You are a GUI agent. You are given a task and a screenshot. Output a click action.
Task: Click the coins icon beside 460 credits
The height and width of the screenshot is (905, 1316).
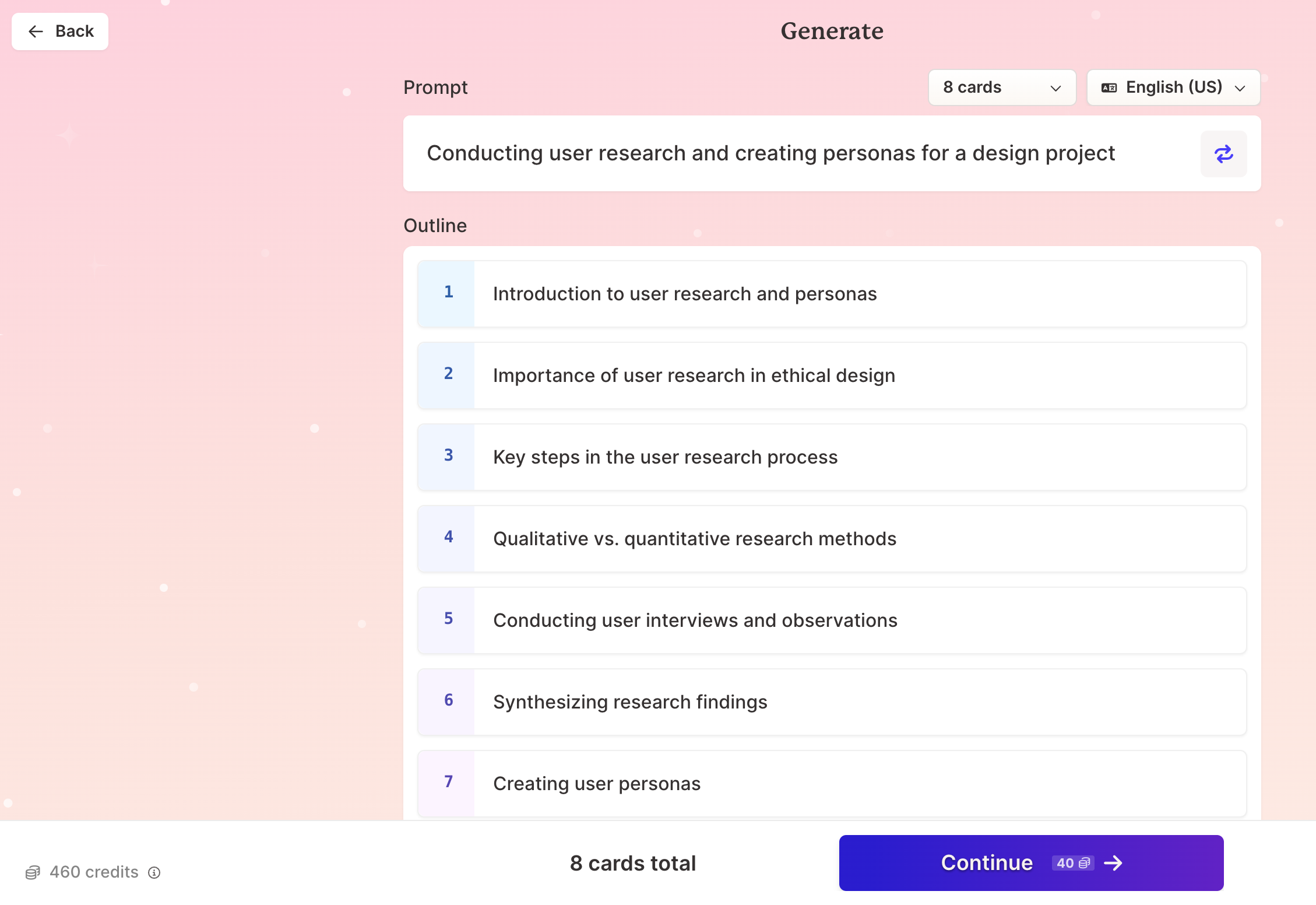(33, 872)
